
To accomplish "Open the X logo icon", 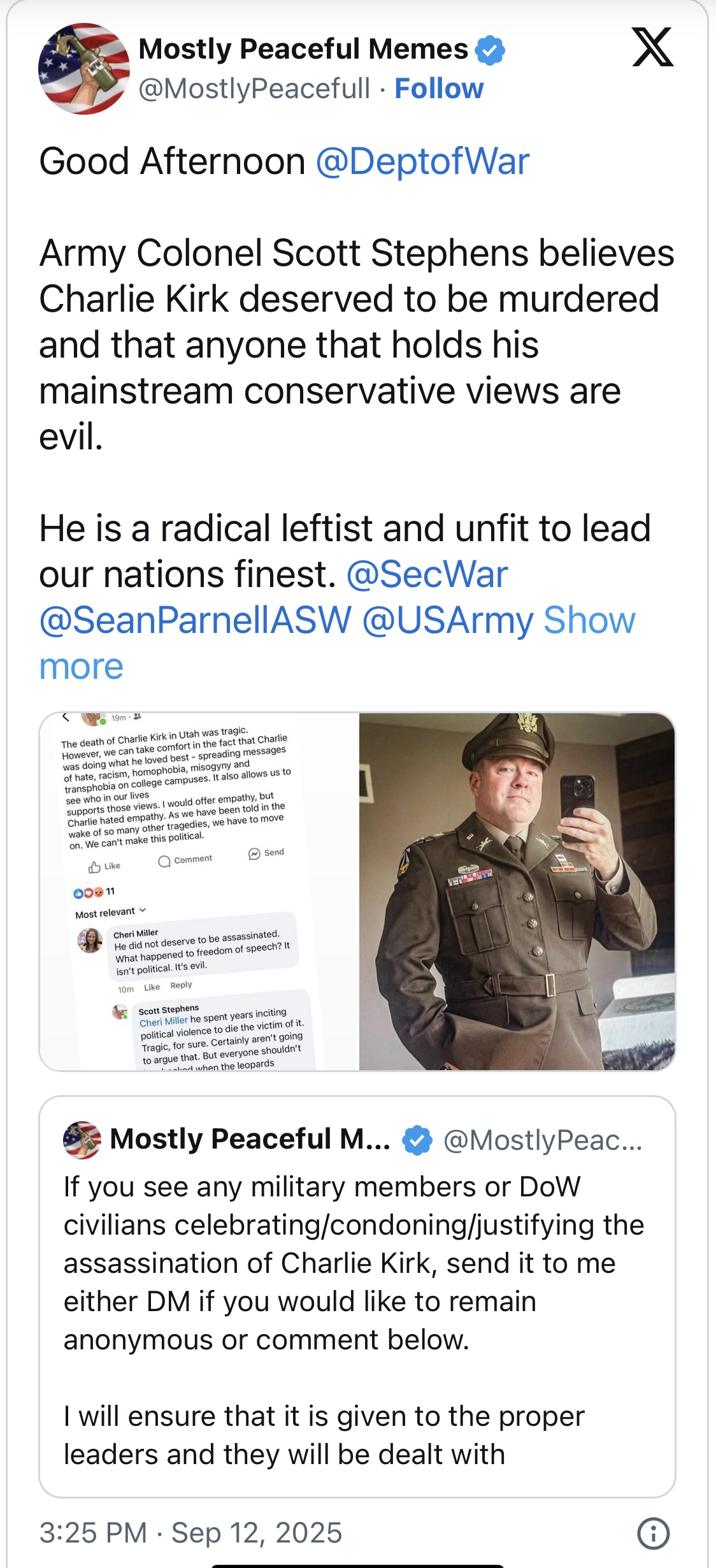I will (653, 47).
